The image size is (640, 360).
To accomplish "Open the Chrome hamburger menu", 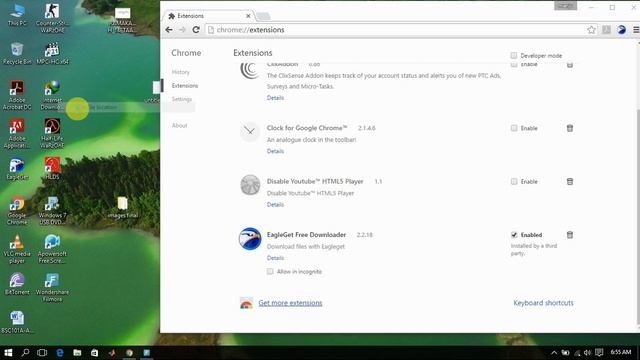I will (x=636, y=30).
